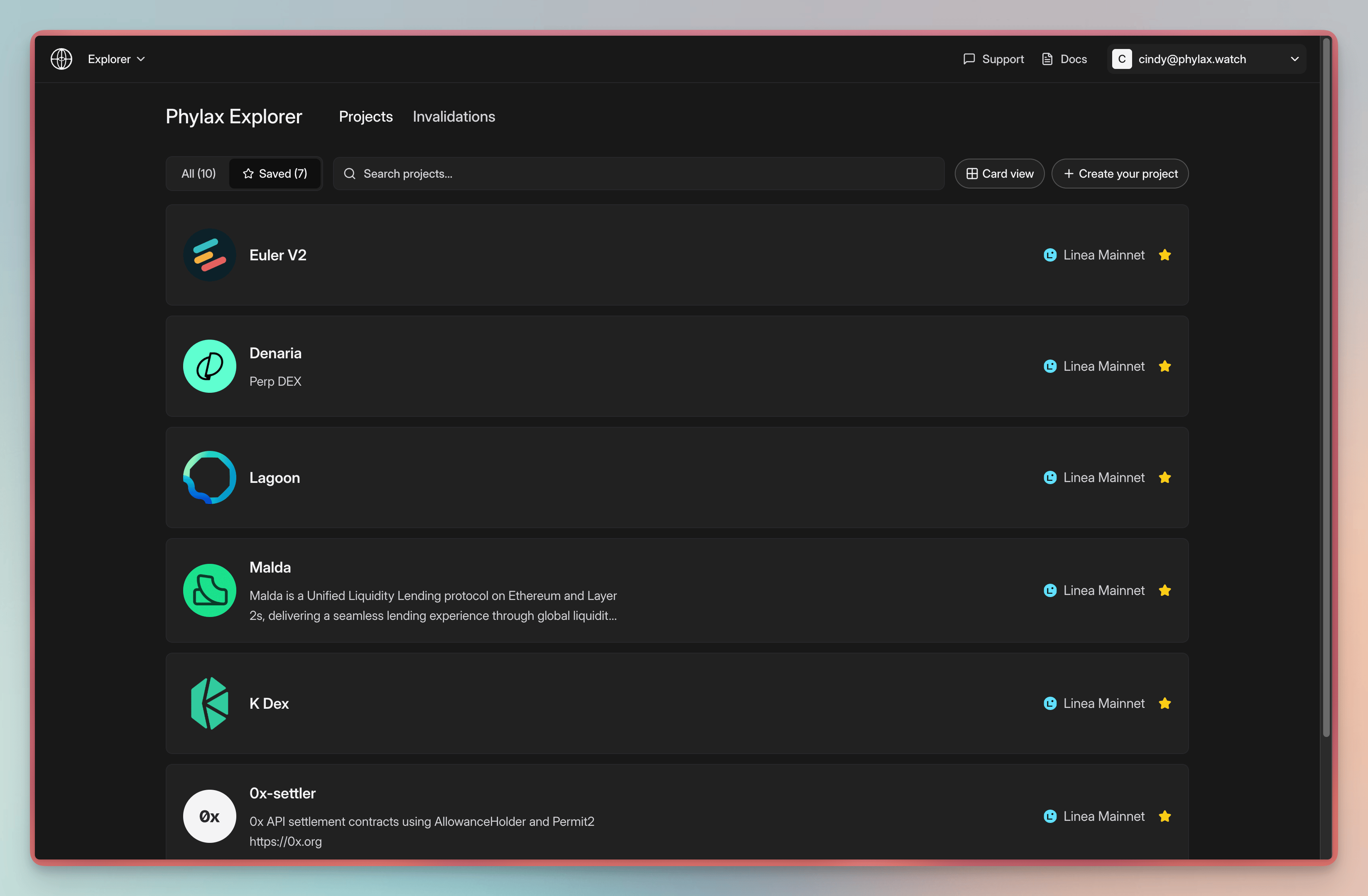Click the Denaria project logo
The height and width of the screenshot is (896, 1368).
pyautogui.click(x=209, y=366)
